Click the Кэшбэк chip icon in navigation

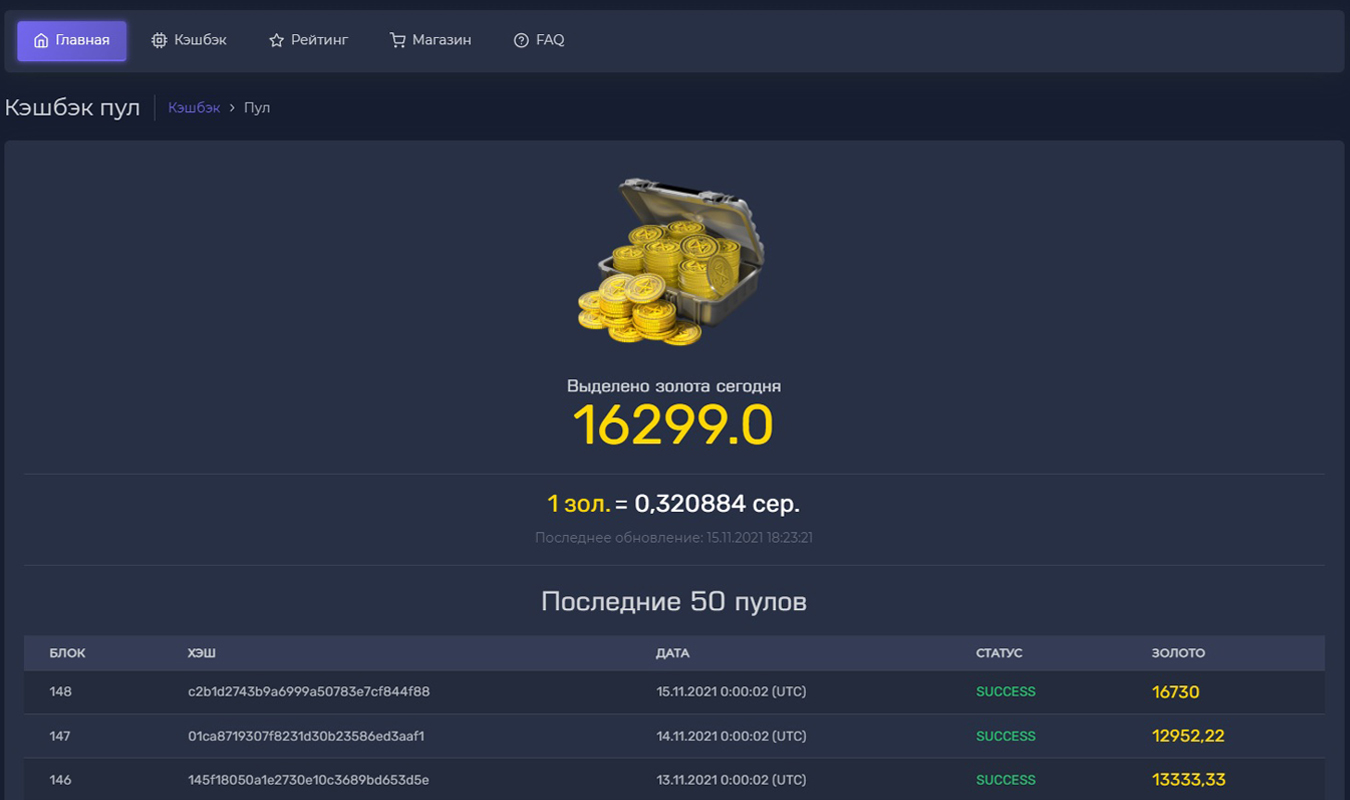point(159,41)
